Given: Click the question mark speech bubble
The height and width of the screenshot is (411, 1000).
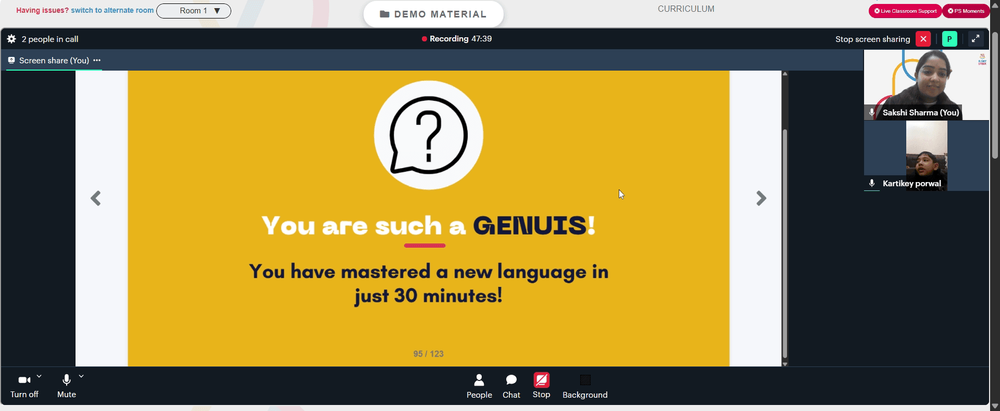Looking at the screenshot, I should [x=429, y=135].
